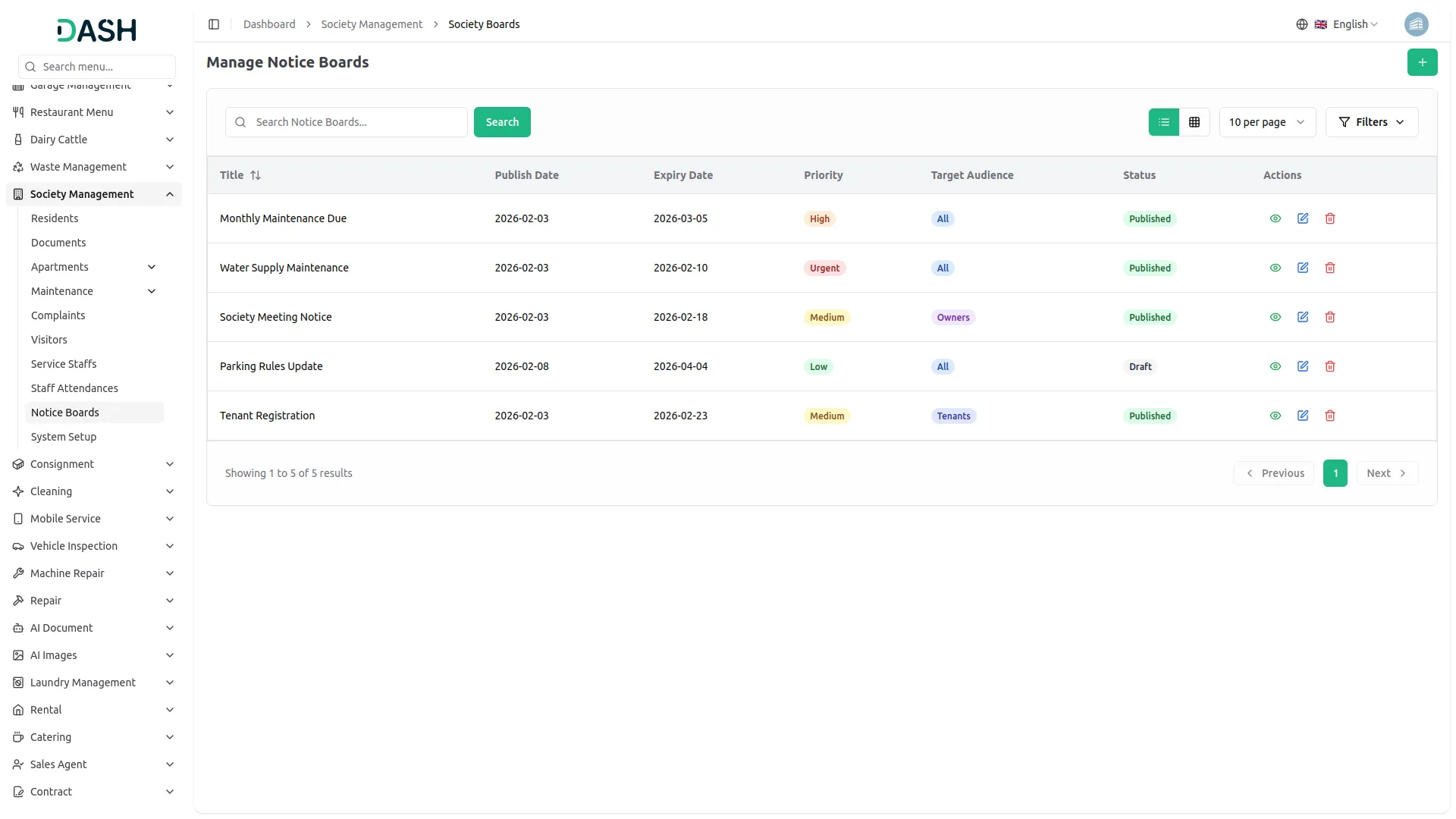This screenshot has width=1456, height=819.
Task: Open Society Management breadcrumb link
Action: click(372, 24)
